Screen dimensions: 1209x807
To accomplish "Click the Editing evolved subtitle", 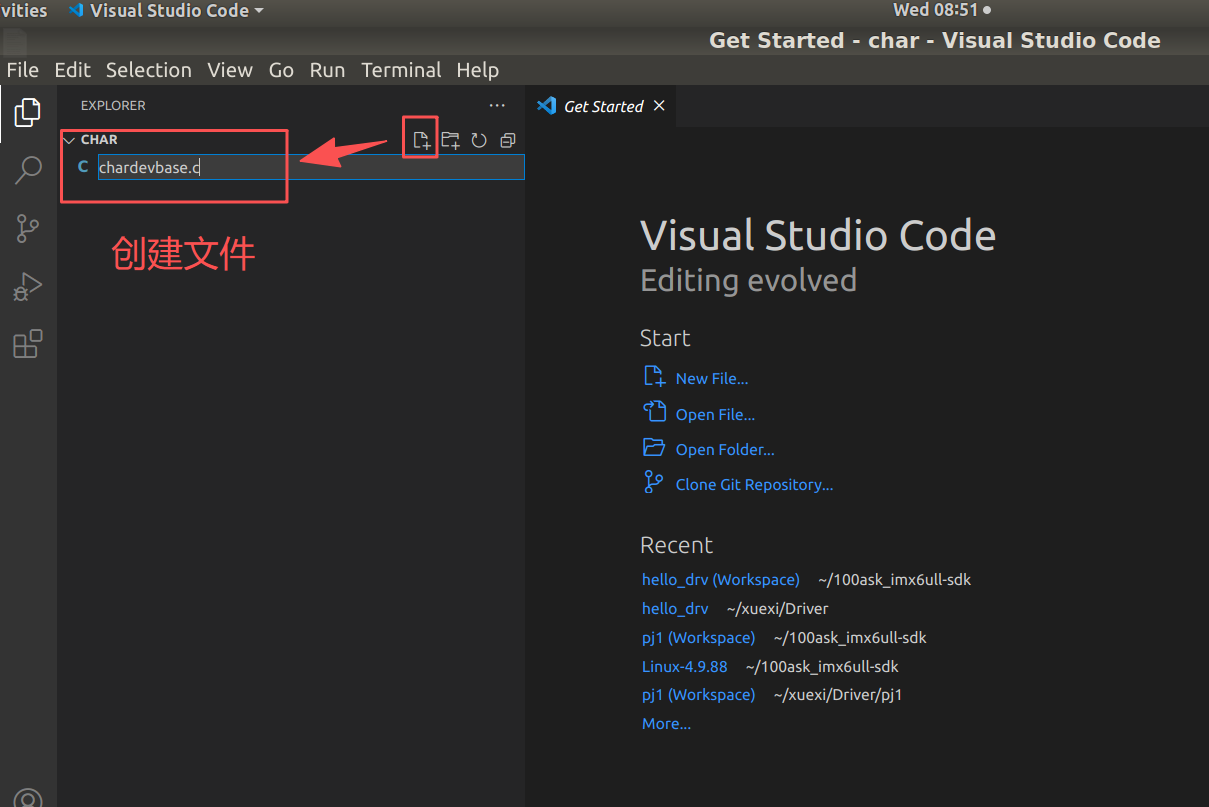I will tap(748, 280).
